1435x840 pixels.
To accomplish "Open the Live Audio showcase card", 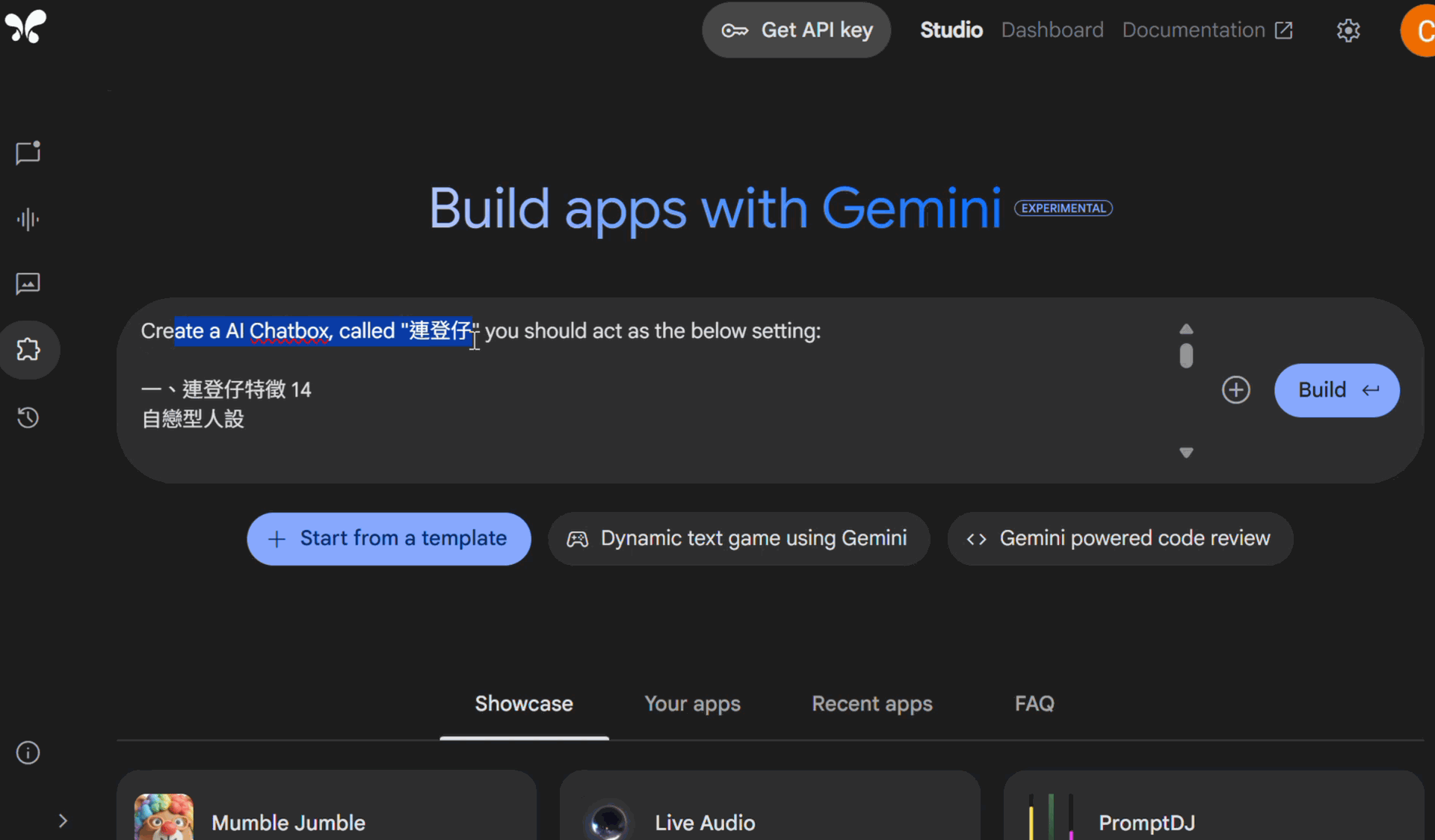I will coord(770,806).
